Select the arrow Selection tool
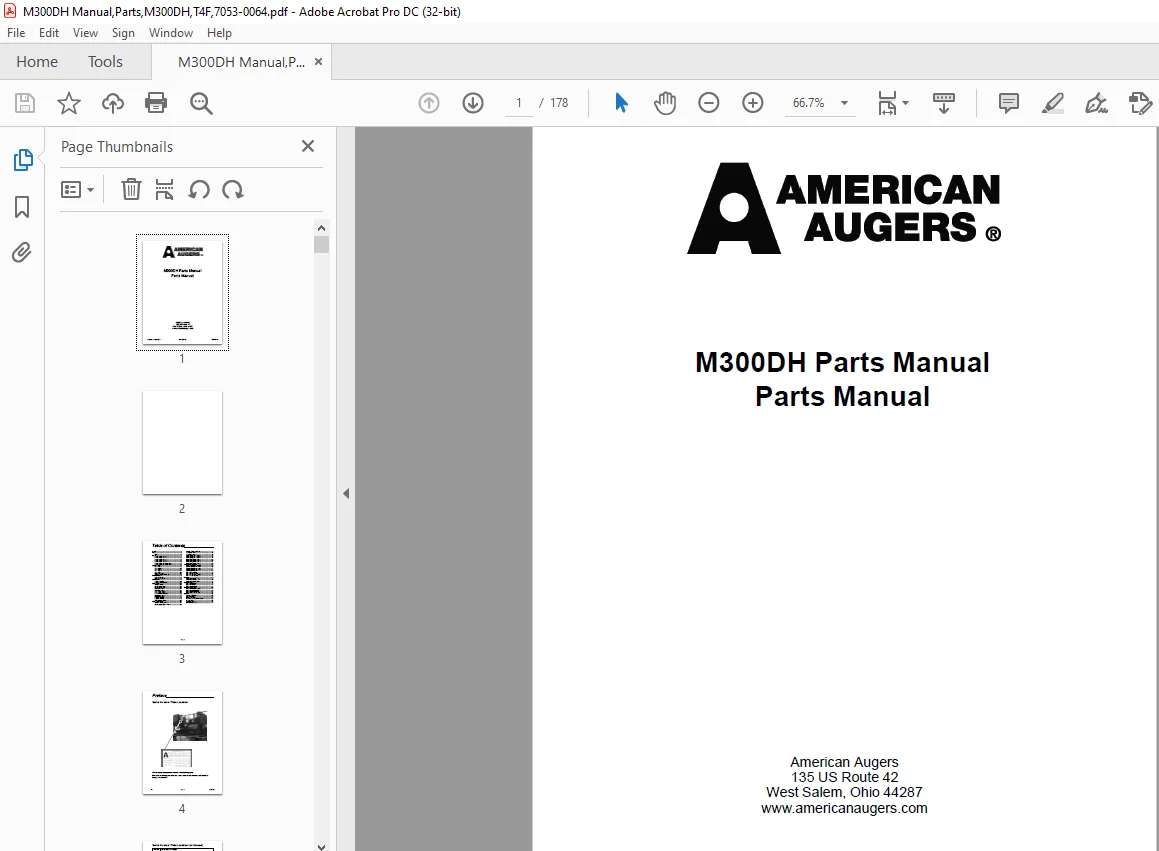 [621, 103]
